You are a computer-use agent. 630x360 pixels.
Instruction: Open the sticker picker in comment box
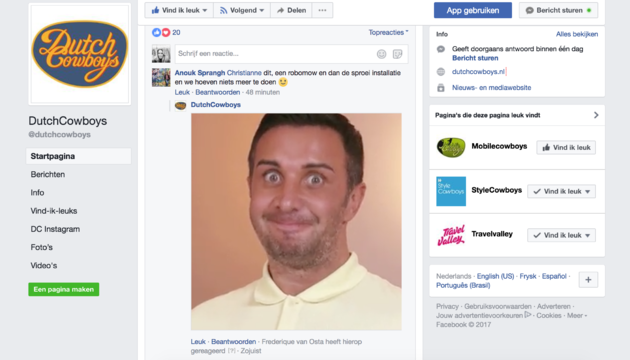point(397,54)
